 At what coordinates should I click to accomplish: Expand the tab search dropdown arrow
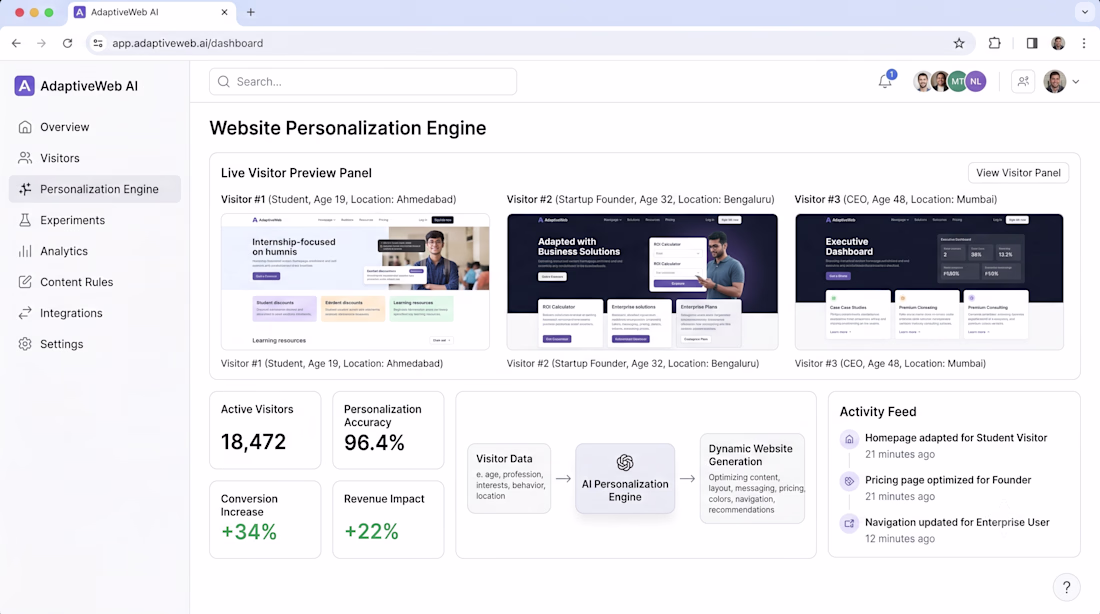pyautogui.click(x=1085, y=12)
